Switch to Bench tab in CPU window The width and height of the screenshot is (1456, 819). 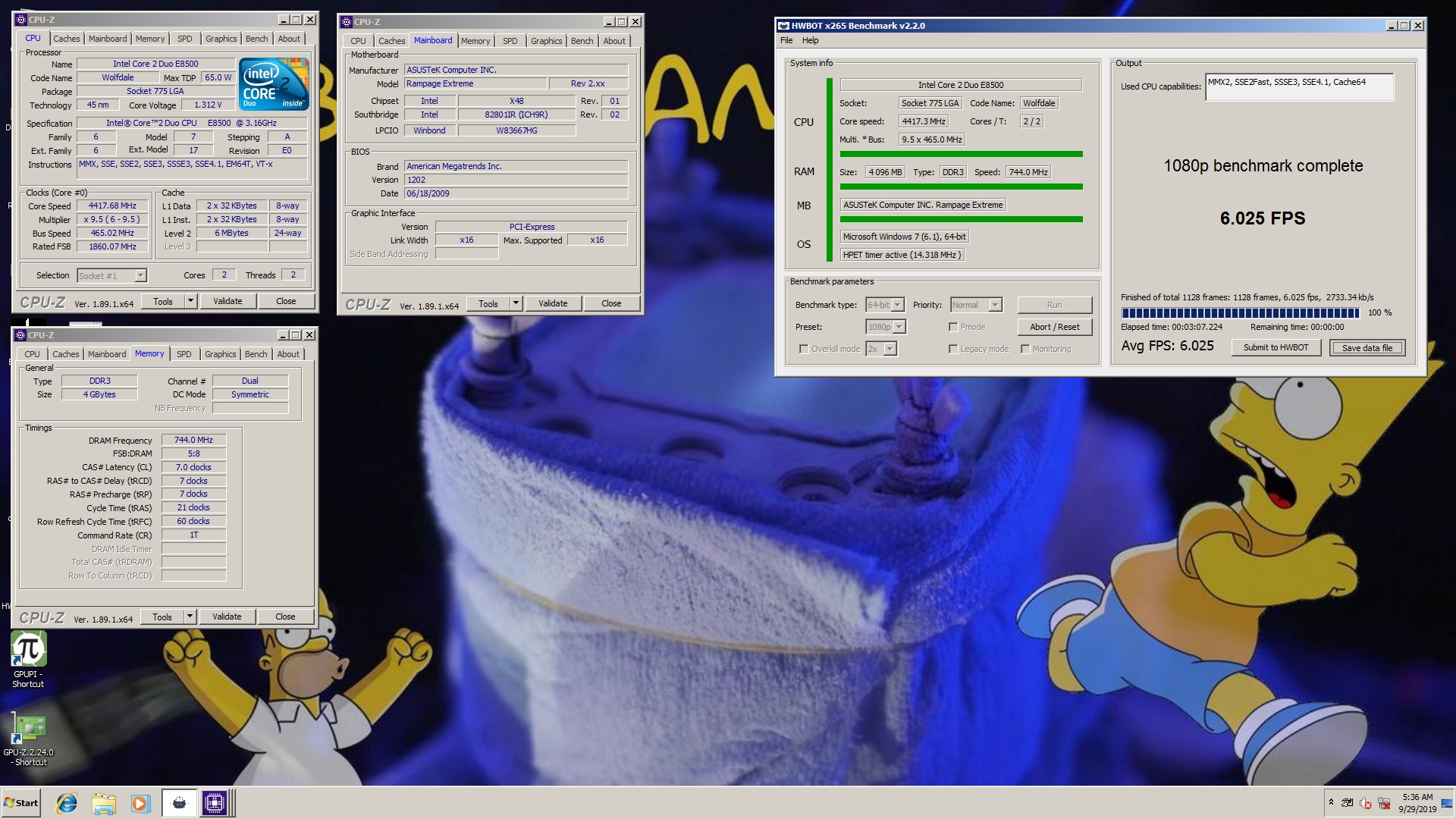(x=256, y=39)
